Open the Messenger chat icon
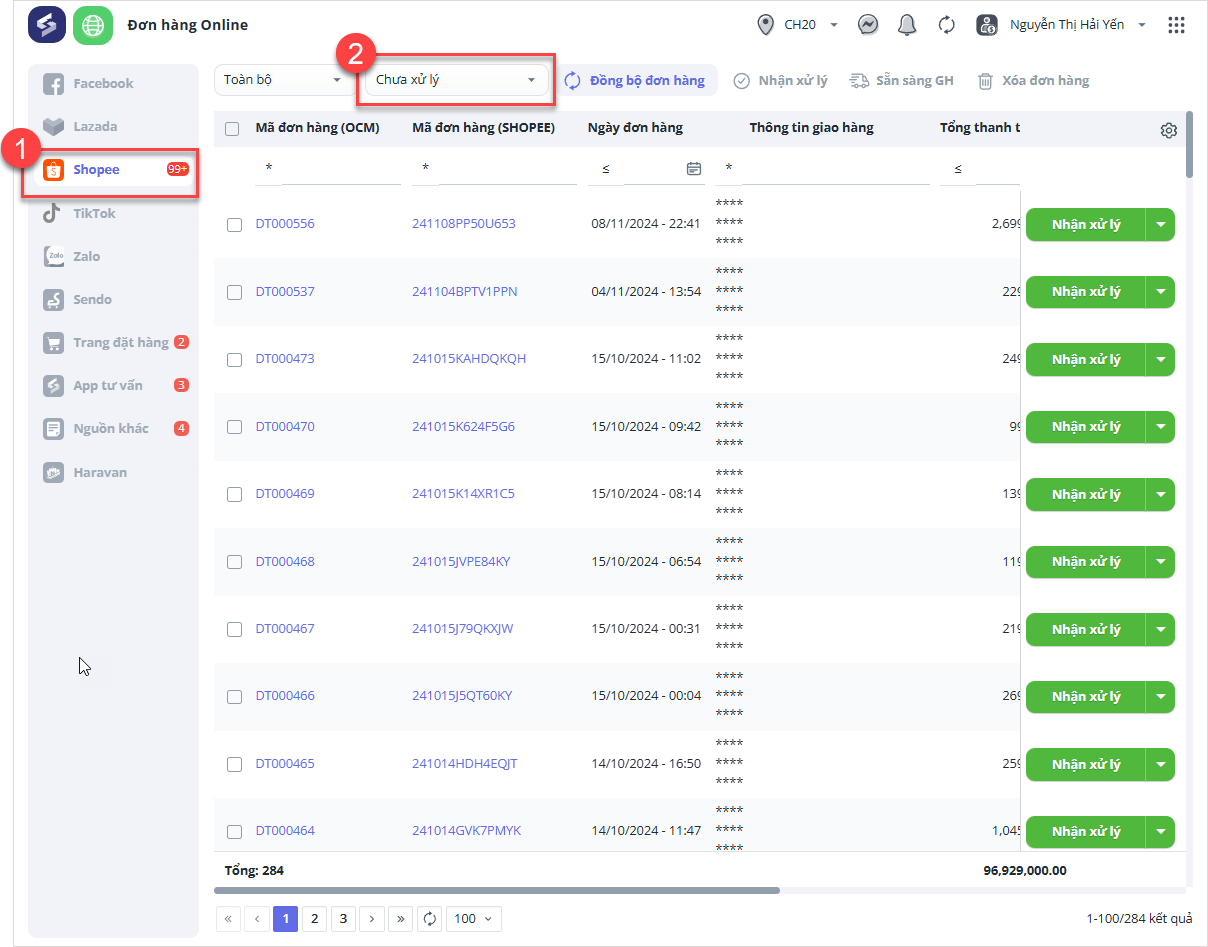This screenshot has width=1208, height=947. point(868,25)
